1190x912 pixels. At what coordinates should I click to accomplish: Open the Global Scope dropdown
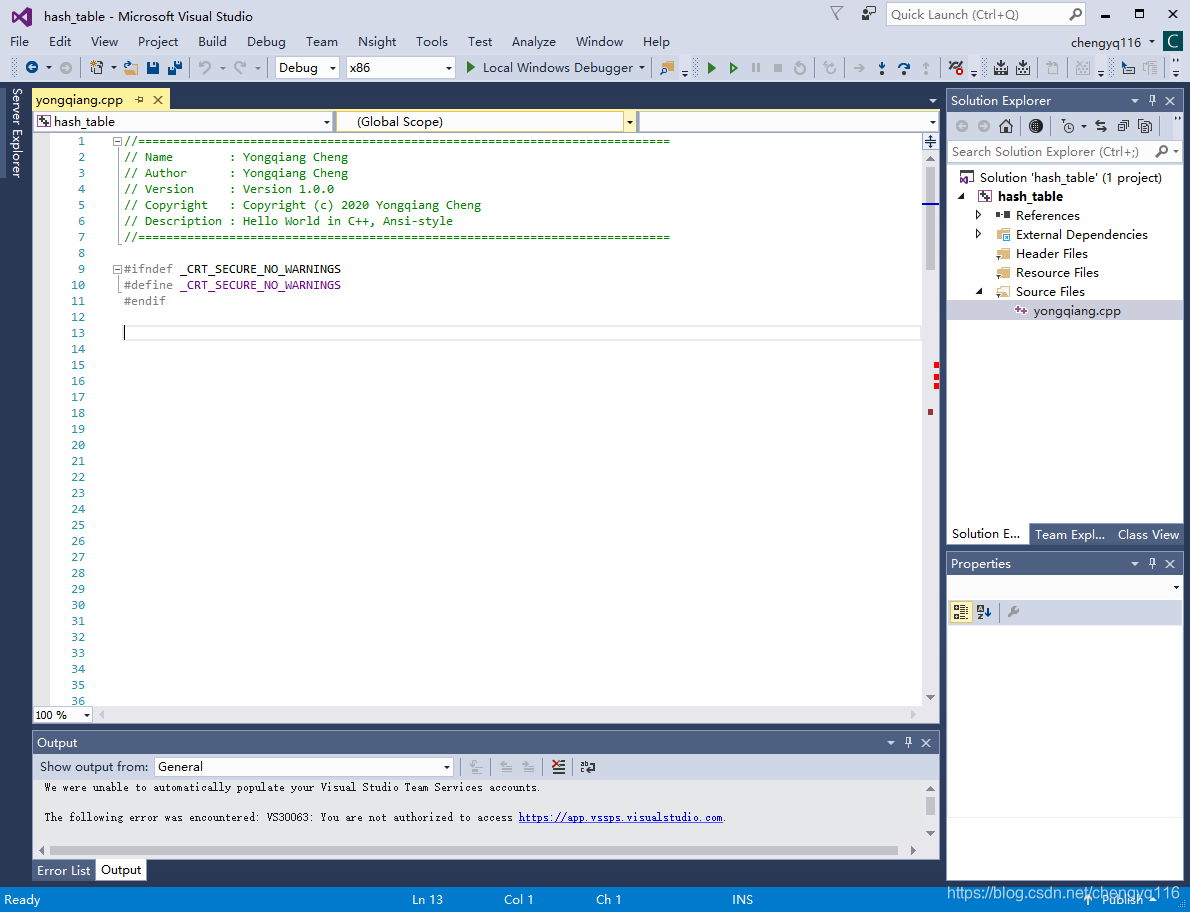tap(486, 121)
